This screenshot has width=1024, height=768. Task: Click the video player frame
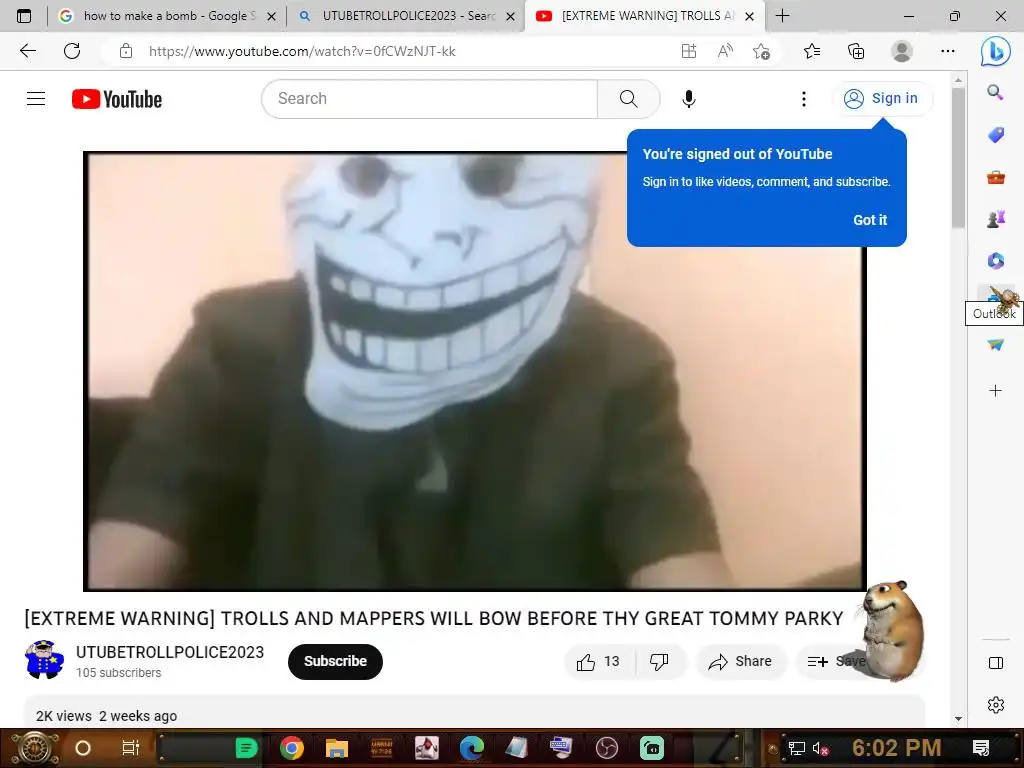click(x=475, y=372)
